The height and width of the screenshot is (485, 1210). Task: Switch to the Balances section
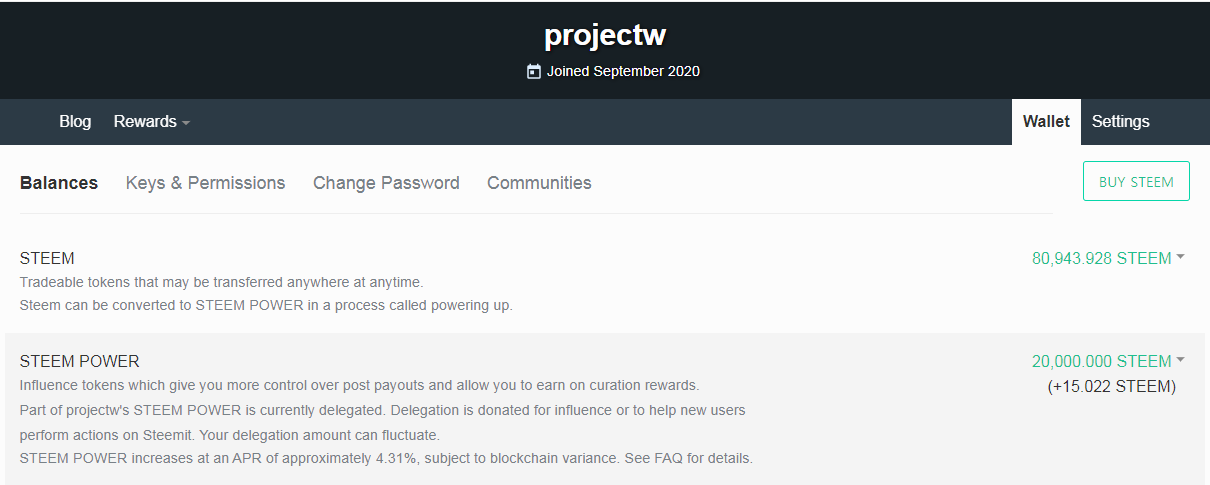[x=59, y=183]
